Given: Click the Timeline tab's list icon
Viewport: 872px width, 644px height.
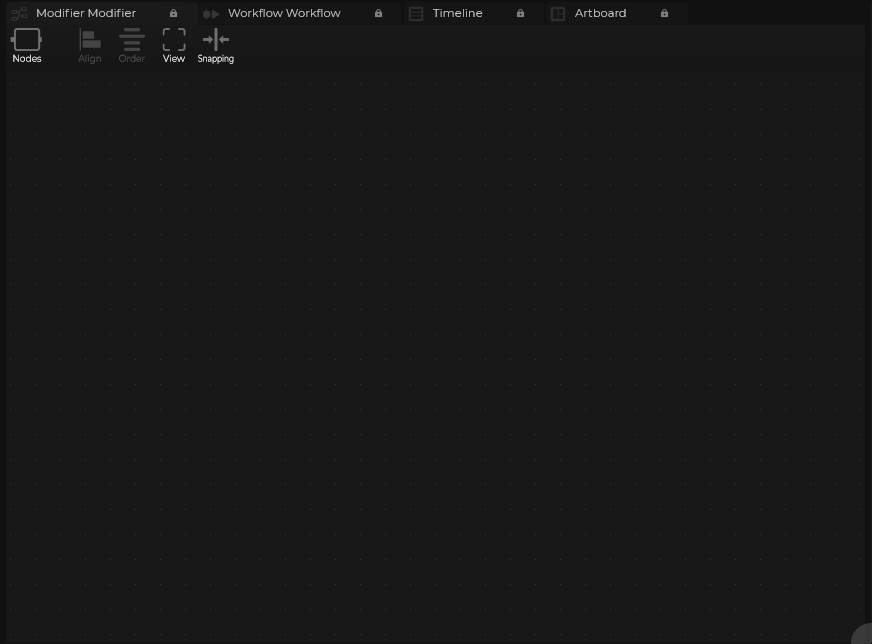Looking at the screenshot, I should (x=416, y=14).
